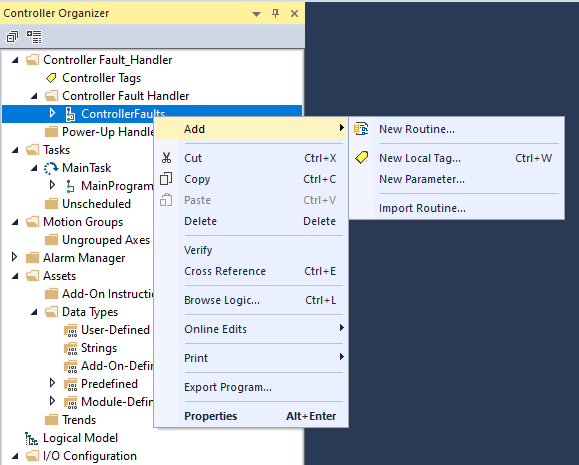The height and width of the screenshot is (465, 579).
Task: Click the Copy icon in context menu
Action: coord(166,179)
